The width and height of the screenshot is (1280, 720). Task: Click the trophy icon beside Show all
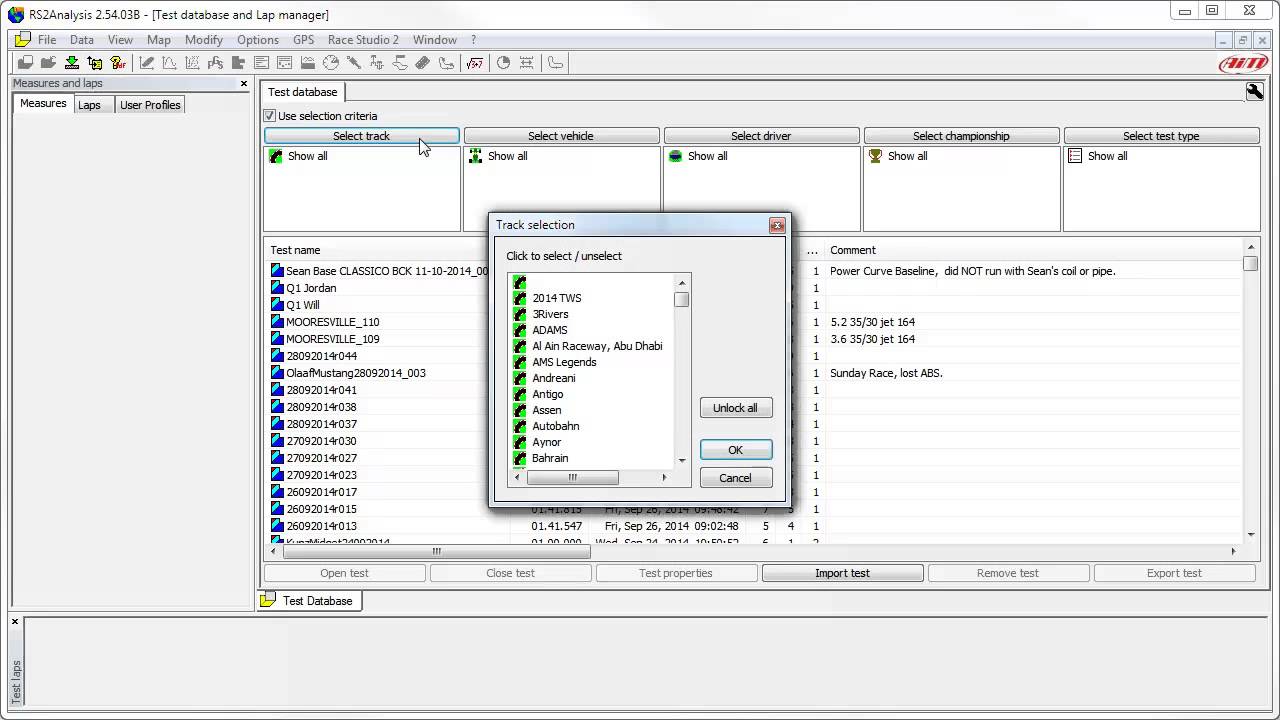[876, 156]
